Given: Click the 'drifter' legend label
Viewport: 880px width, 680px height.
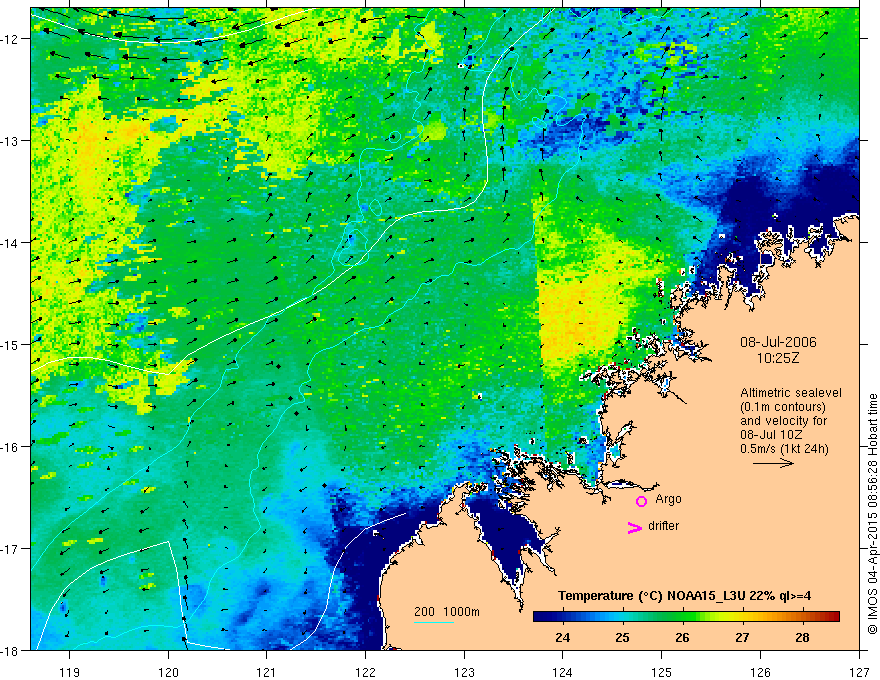Looking at the screenshot, I should click(663, 526).
